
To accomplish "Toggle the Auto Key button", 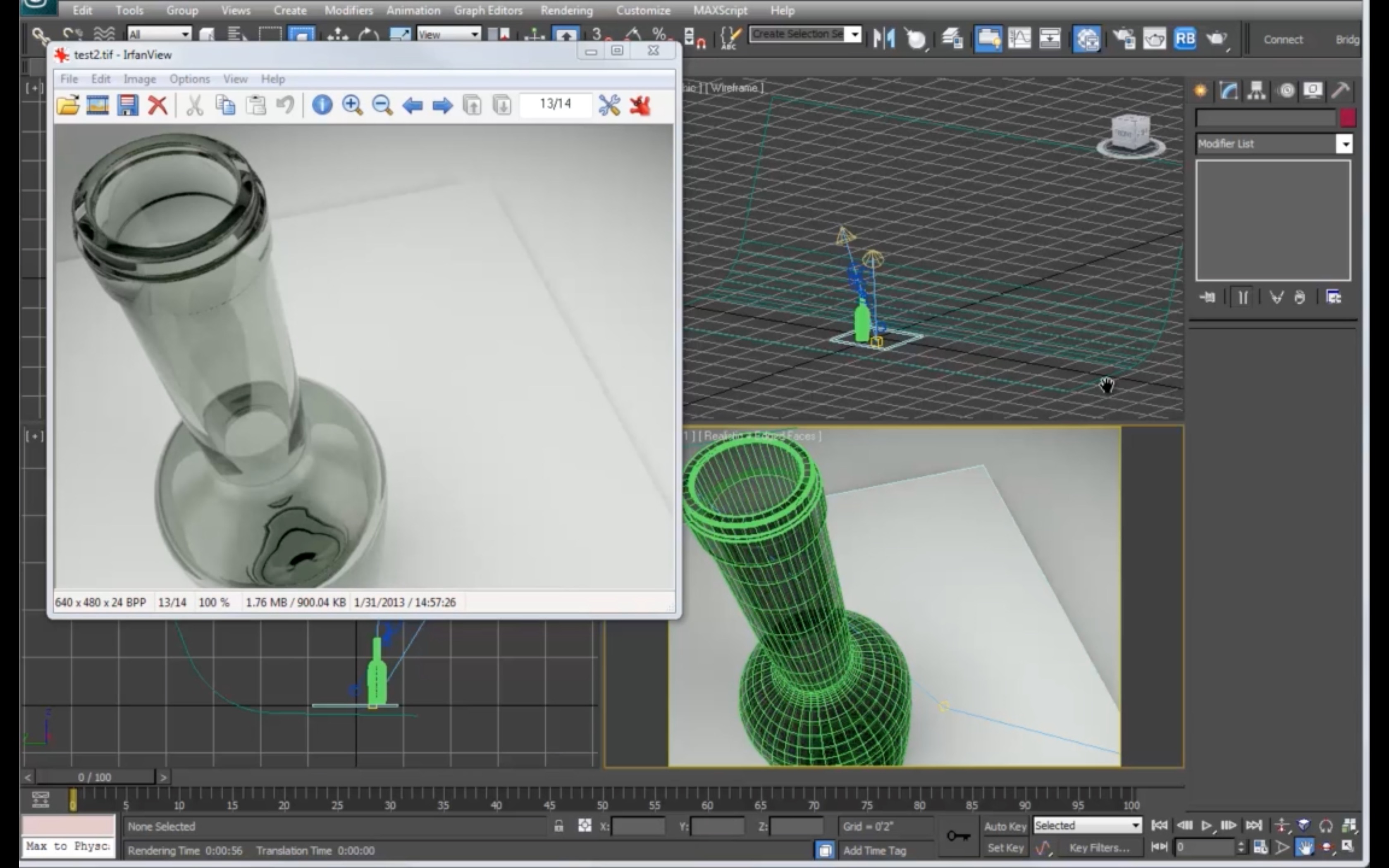I will (1005, 826).
